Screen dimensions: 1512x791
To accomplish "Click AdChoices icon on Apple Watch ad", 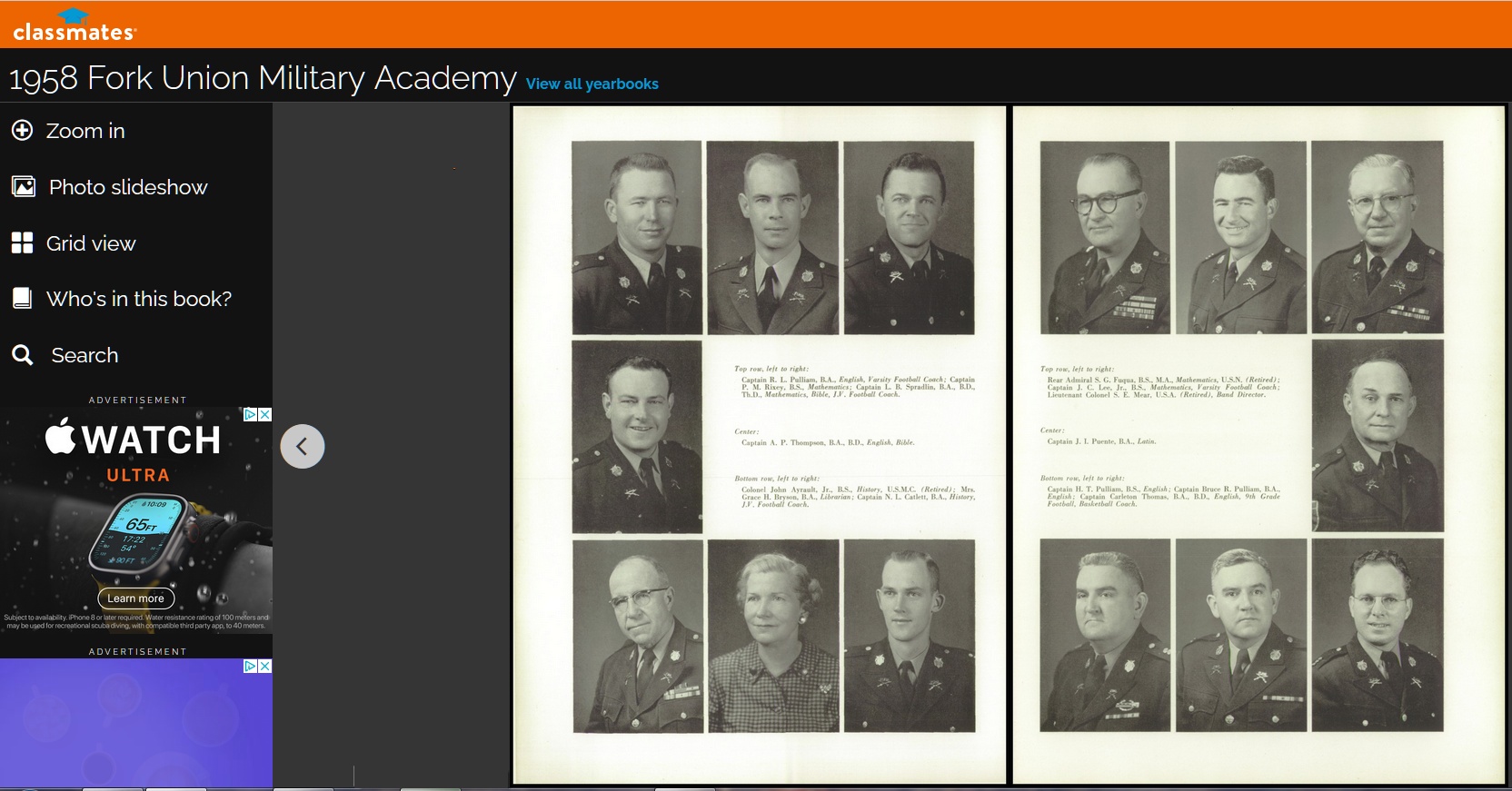I will click(250, 414).
